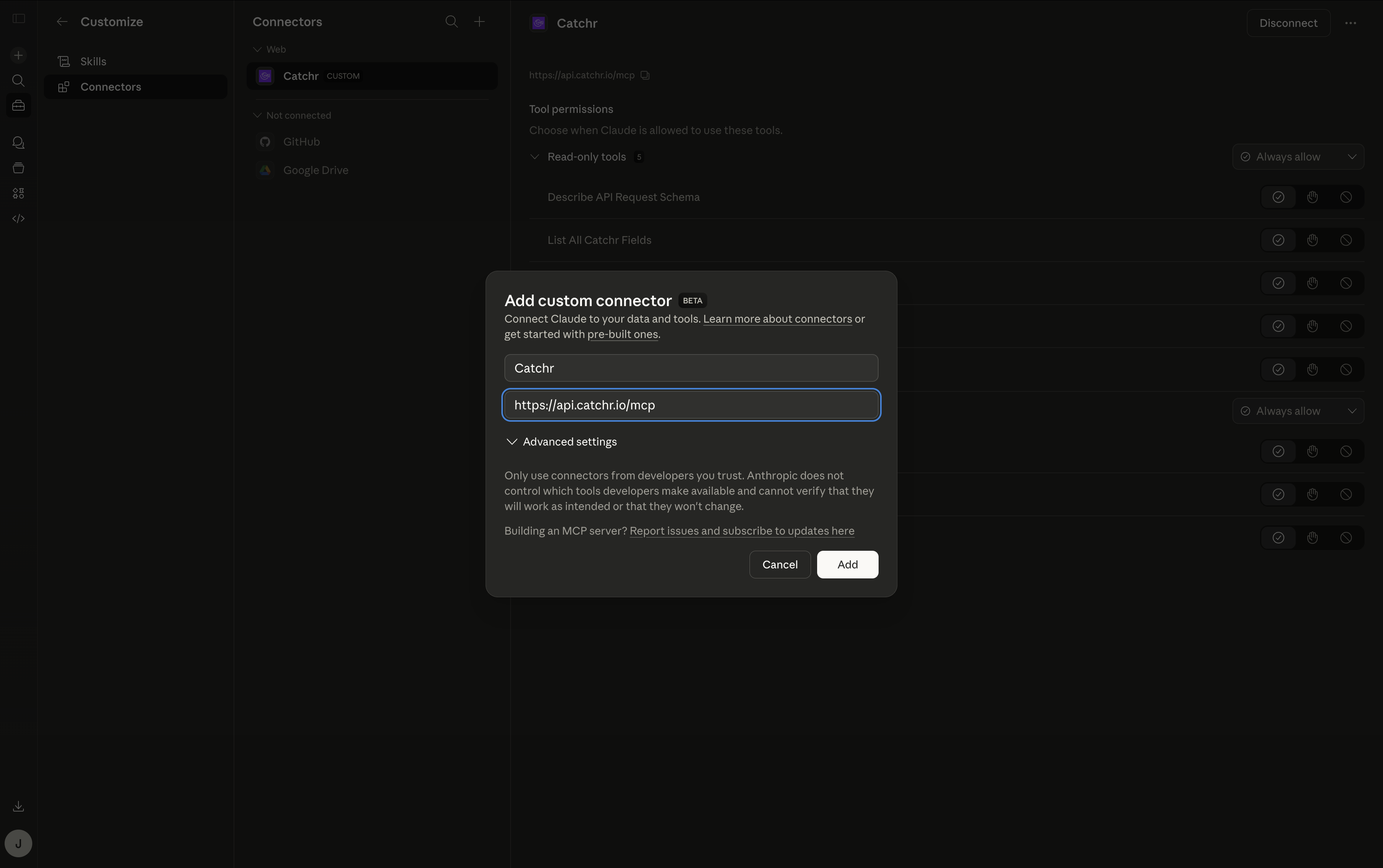Set List All Catchr Fields to needs approval

(1312, 240)
